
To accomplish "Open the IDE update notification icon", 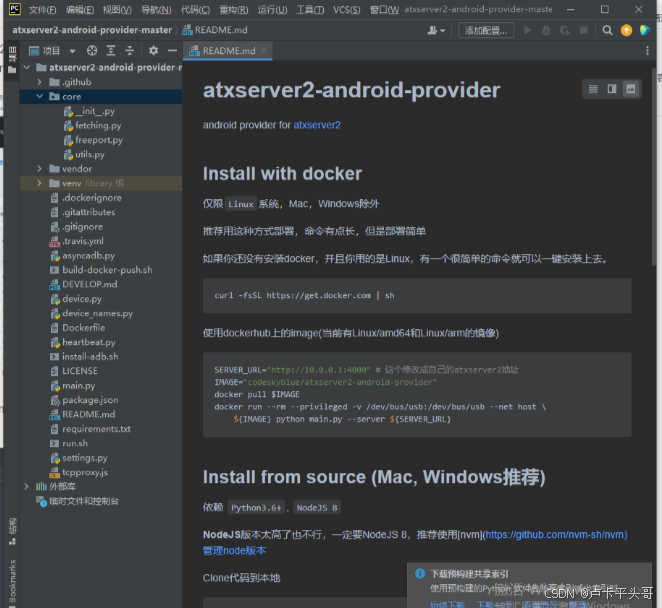I will click(626, 30).
